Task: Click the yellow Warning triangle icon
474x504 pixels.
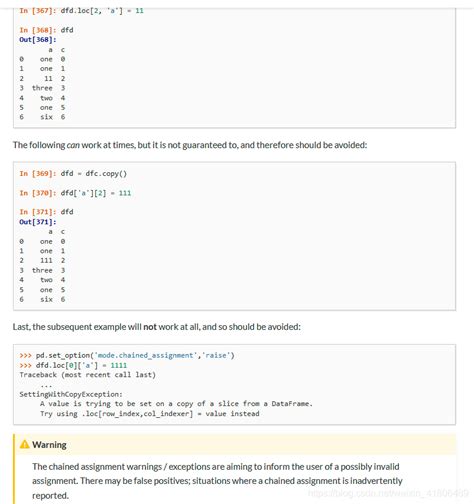Action: tap(24, 444)
